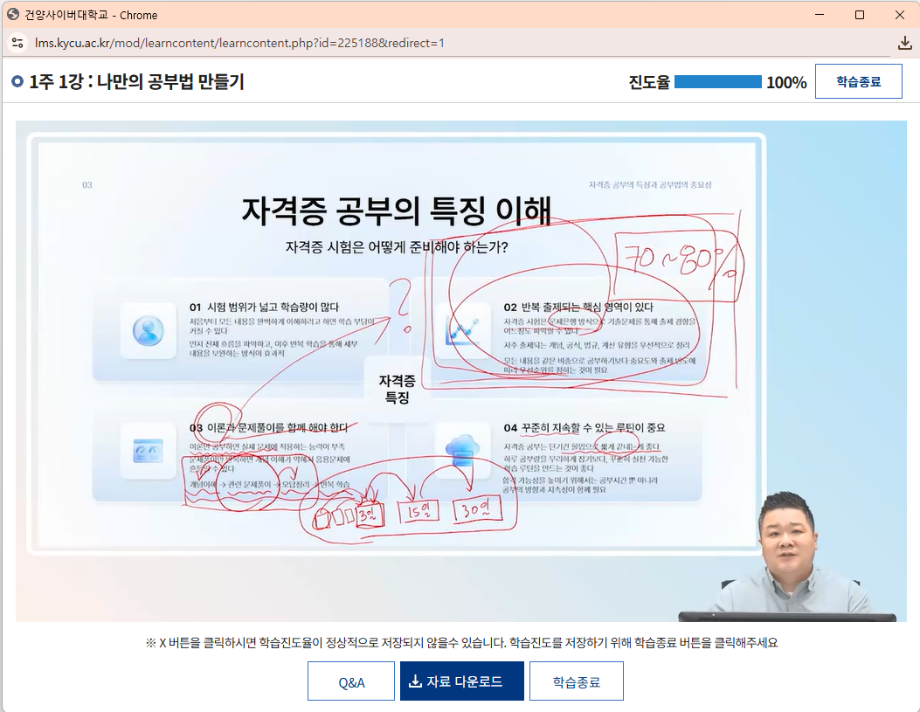Screen dimensions: 920x712
Task: Click the dashboard icon beside item 03
Action: 148,451
